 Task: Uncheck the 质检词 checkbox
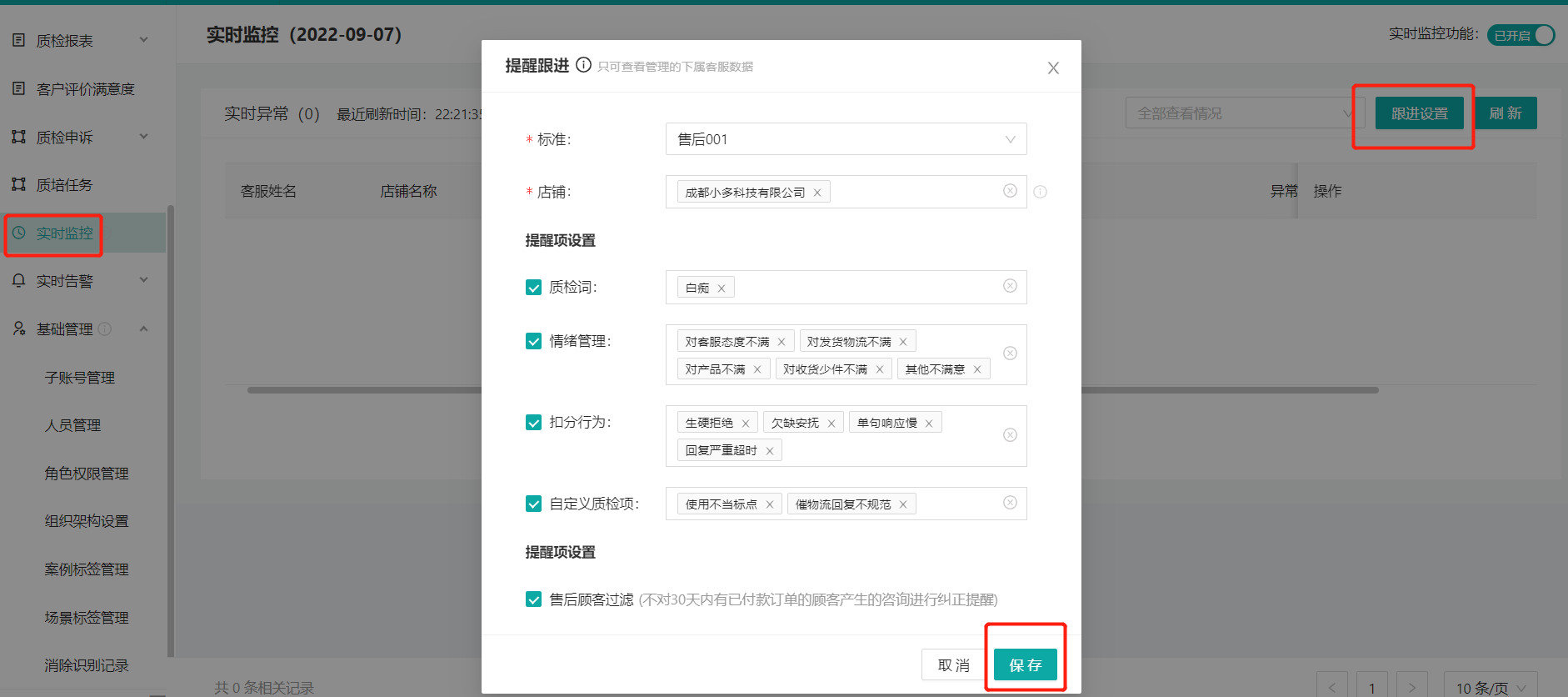point(534,288)
